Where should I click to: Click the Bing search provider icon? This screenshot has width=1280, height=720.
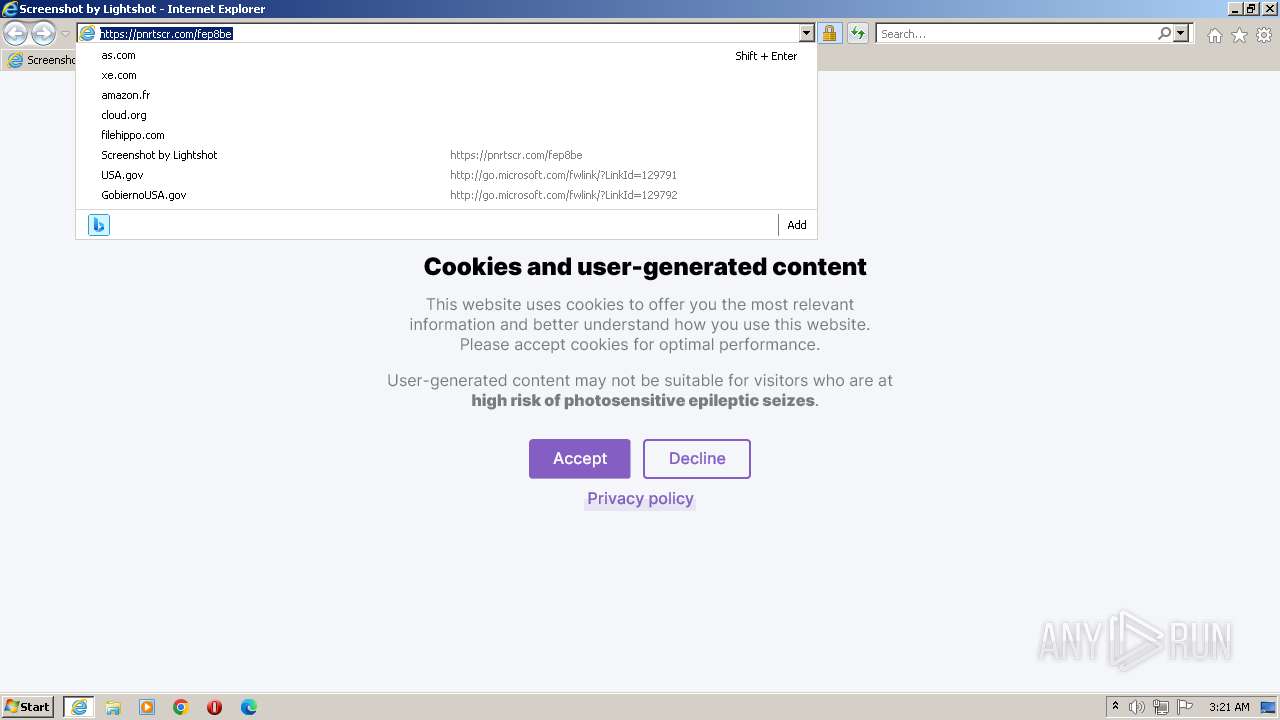pyautogui.click(x=99, y=225)
